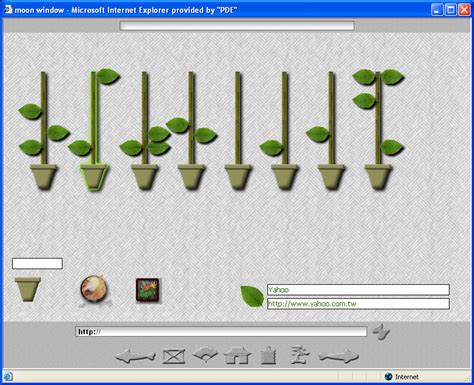Click single leaf of the seventh plant

318,134
